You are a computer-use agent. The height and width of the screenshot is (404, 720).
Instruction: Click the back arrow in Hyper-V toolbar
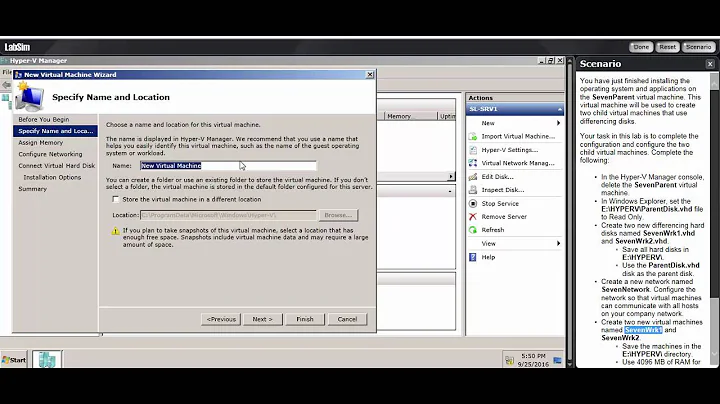(x=6, y=85)
